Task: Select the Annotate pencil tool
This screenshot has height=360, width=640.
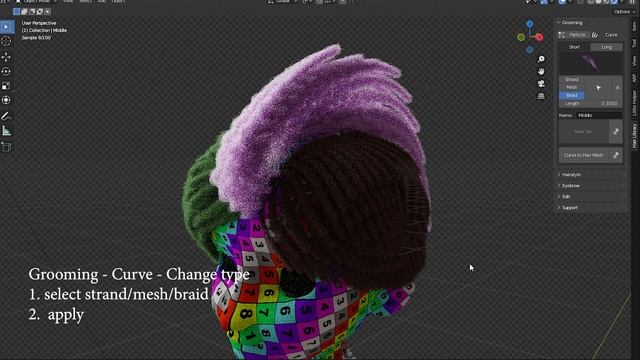Action: 6,116
